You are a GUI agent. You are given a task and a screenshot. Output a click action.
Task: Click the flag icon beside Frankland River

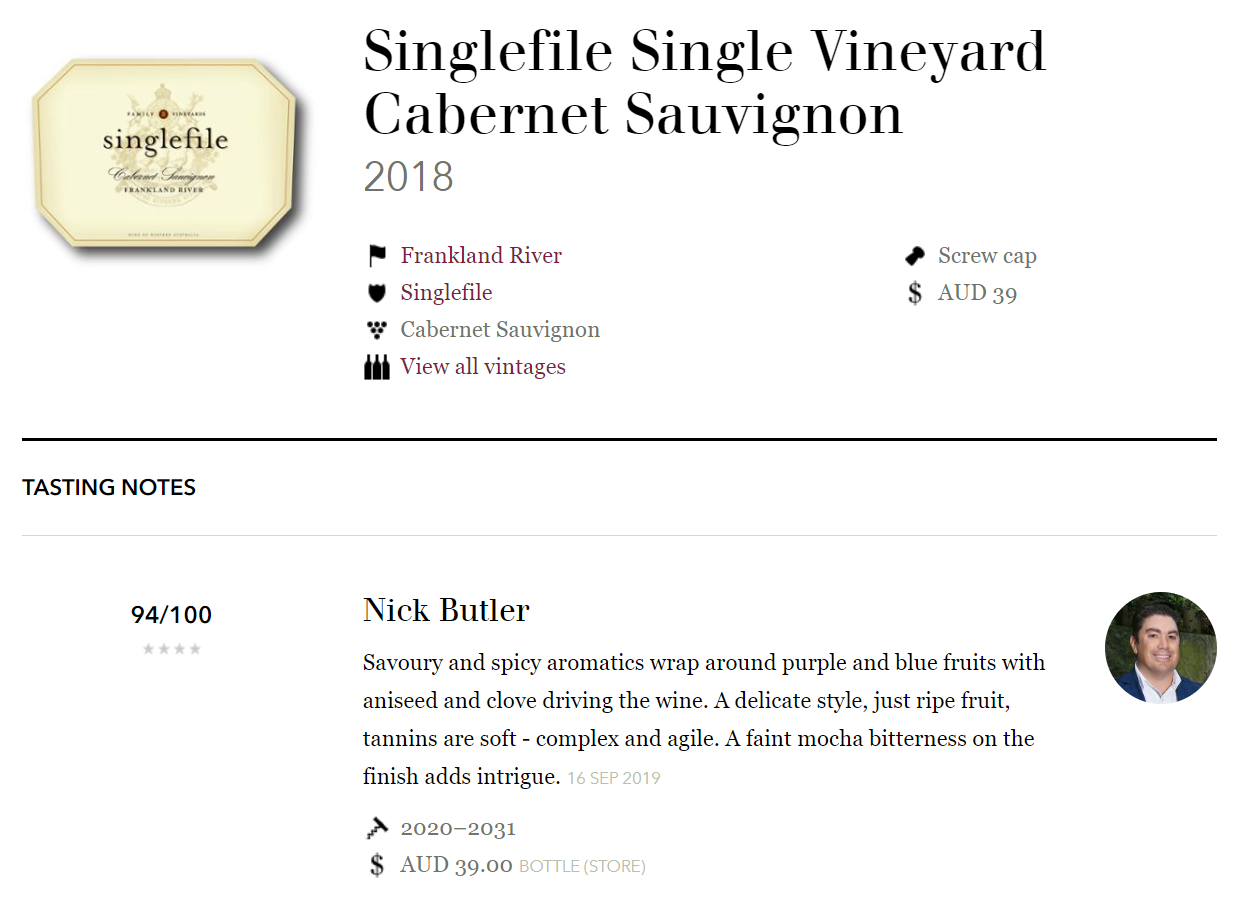click(376, 256)
